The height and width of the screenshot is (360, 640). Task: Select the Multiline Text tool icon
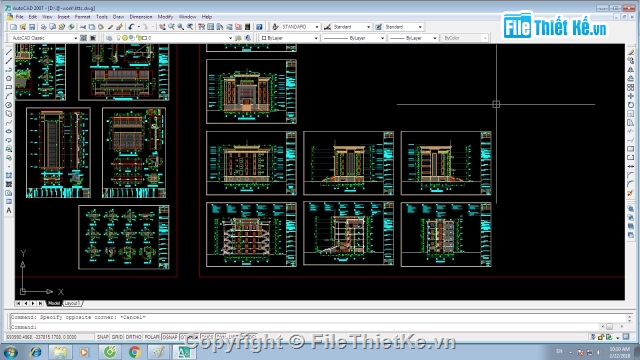(9, 211)
